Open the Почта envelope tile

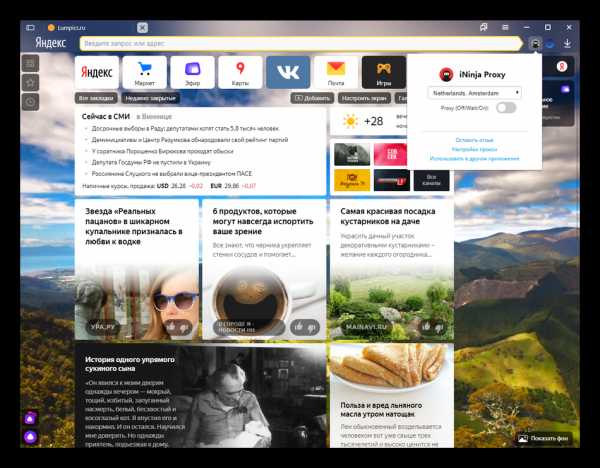tap(336, 72)
